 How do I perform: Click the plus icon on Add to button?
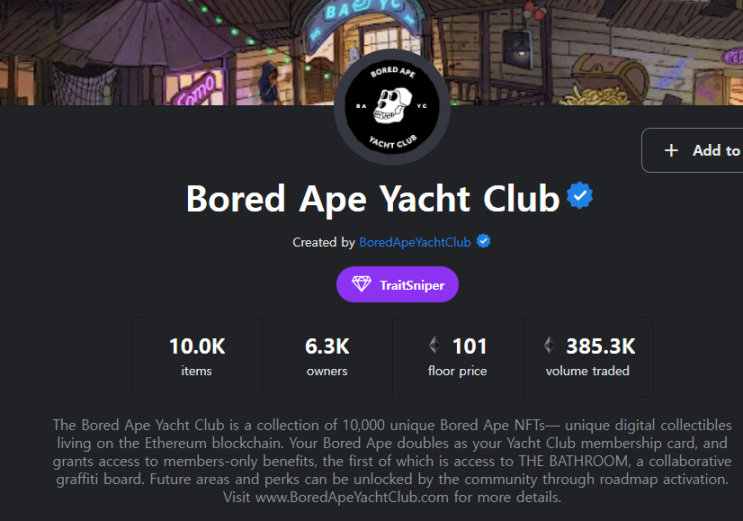tap(671, 150)
